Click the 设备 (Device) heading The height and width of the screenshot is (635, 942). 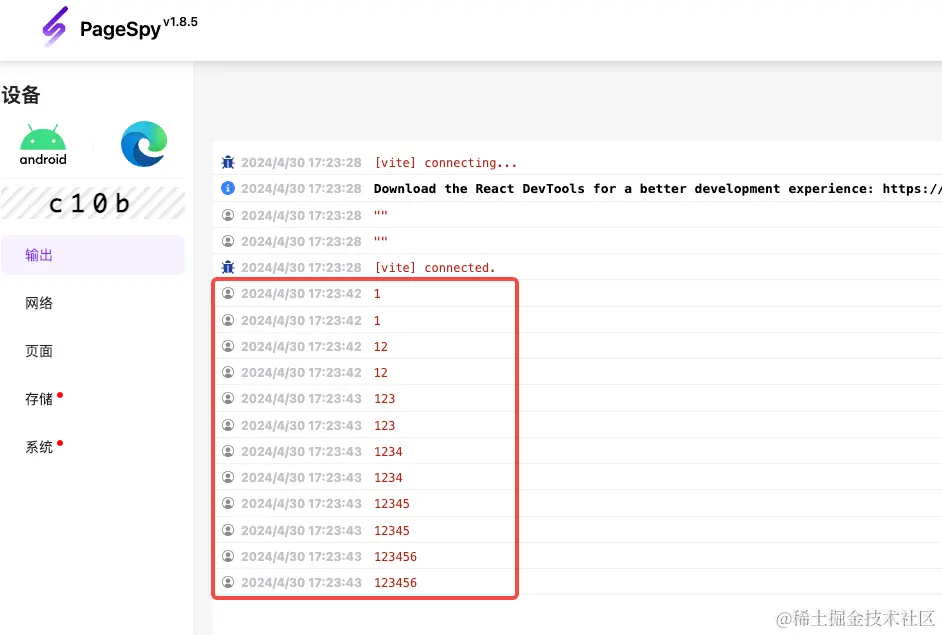pos(21,95)
